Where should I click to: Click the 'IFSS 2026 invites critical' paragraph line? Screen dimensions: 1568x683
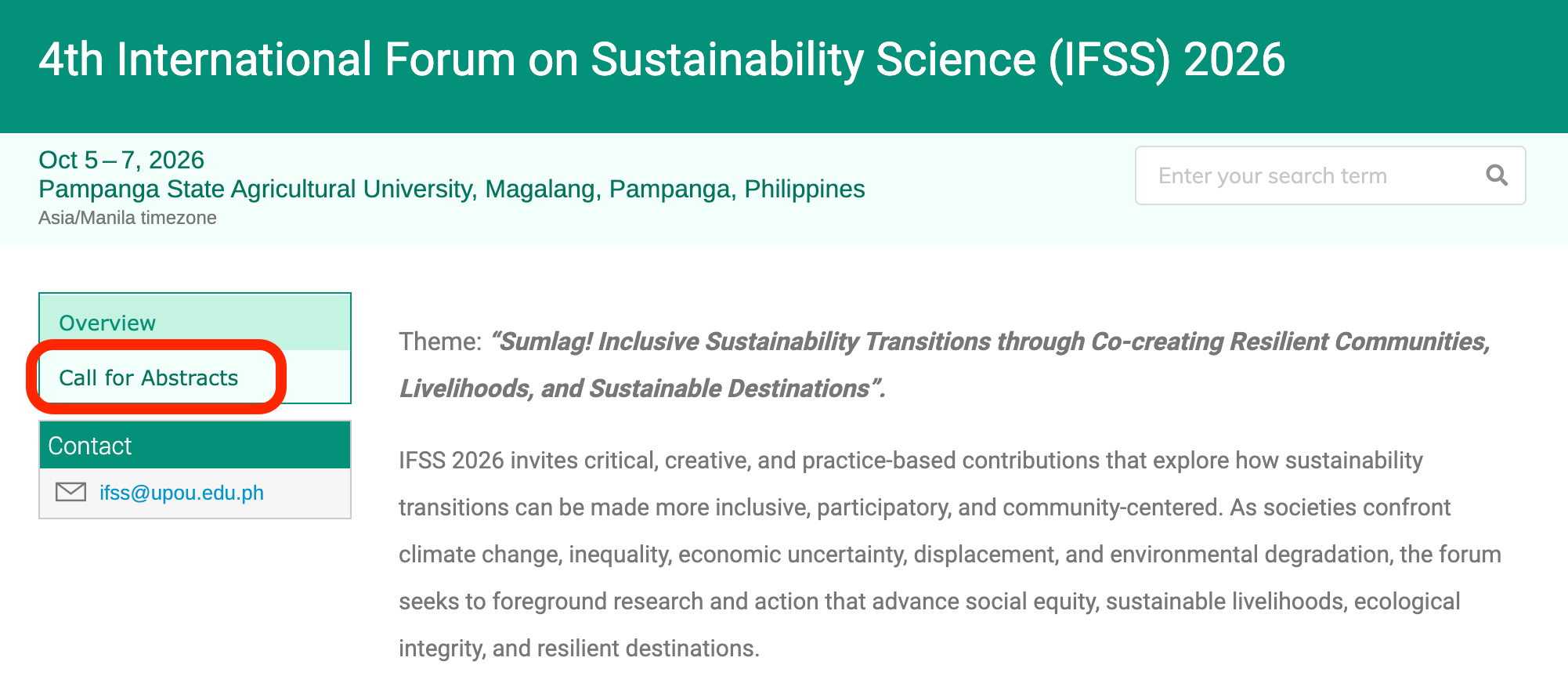point(911,461)
